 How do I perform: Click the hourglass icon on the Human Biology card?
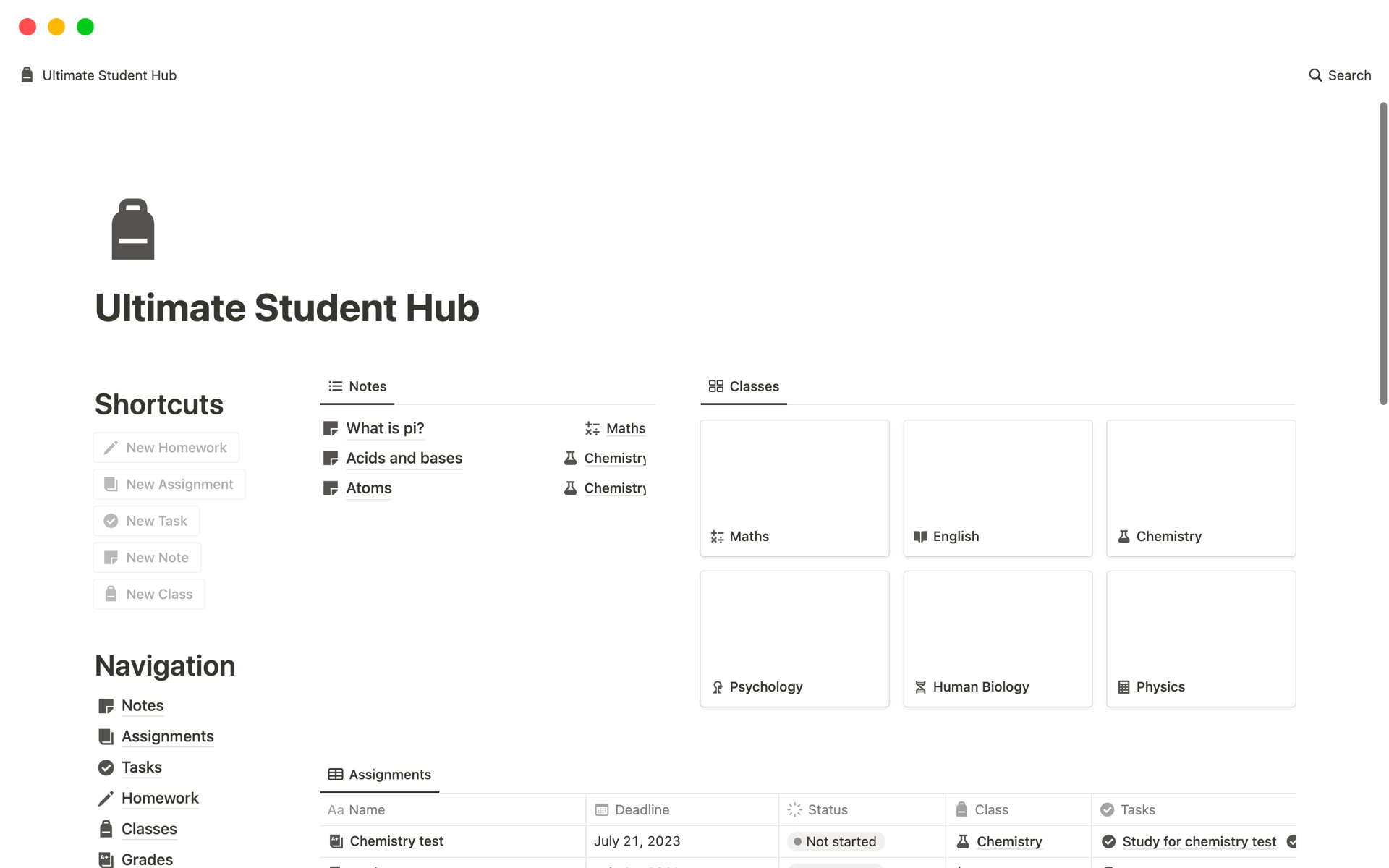(x=920, y=686)
